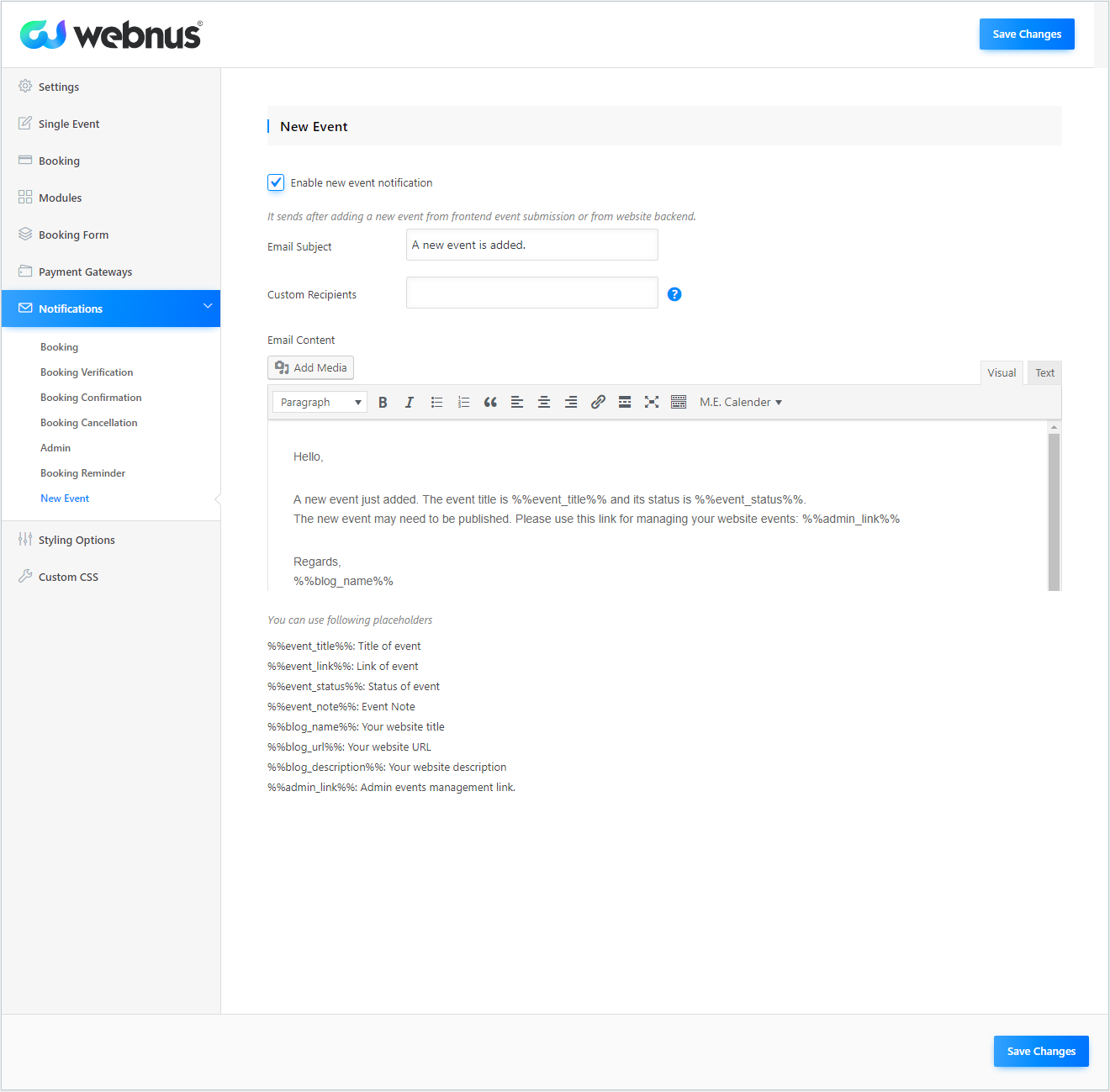Click the '%%event_status%%: Status of event' text
Image resolution: width=1110 pixels, height=1092 pixels.
click(x=353, y=687)
